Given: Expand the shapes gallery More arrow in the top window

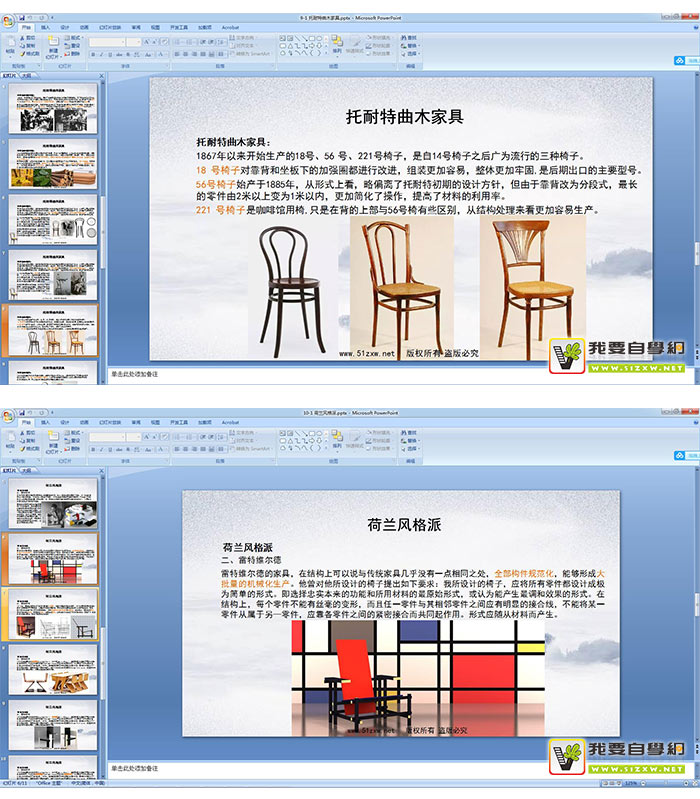Looking at the screenshot, I should click(x=326, y=53).
